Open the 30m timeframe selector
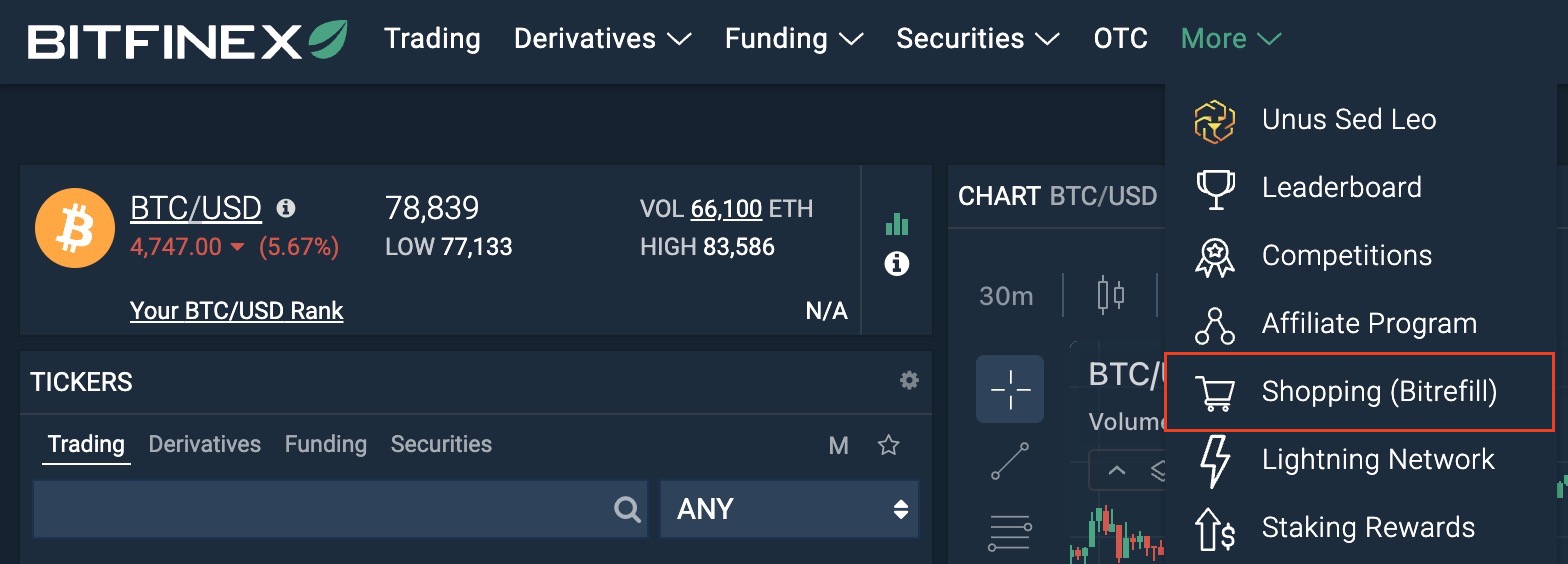The image size is (1568, 564). click(x=1006, y=296)
